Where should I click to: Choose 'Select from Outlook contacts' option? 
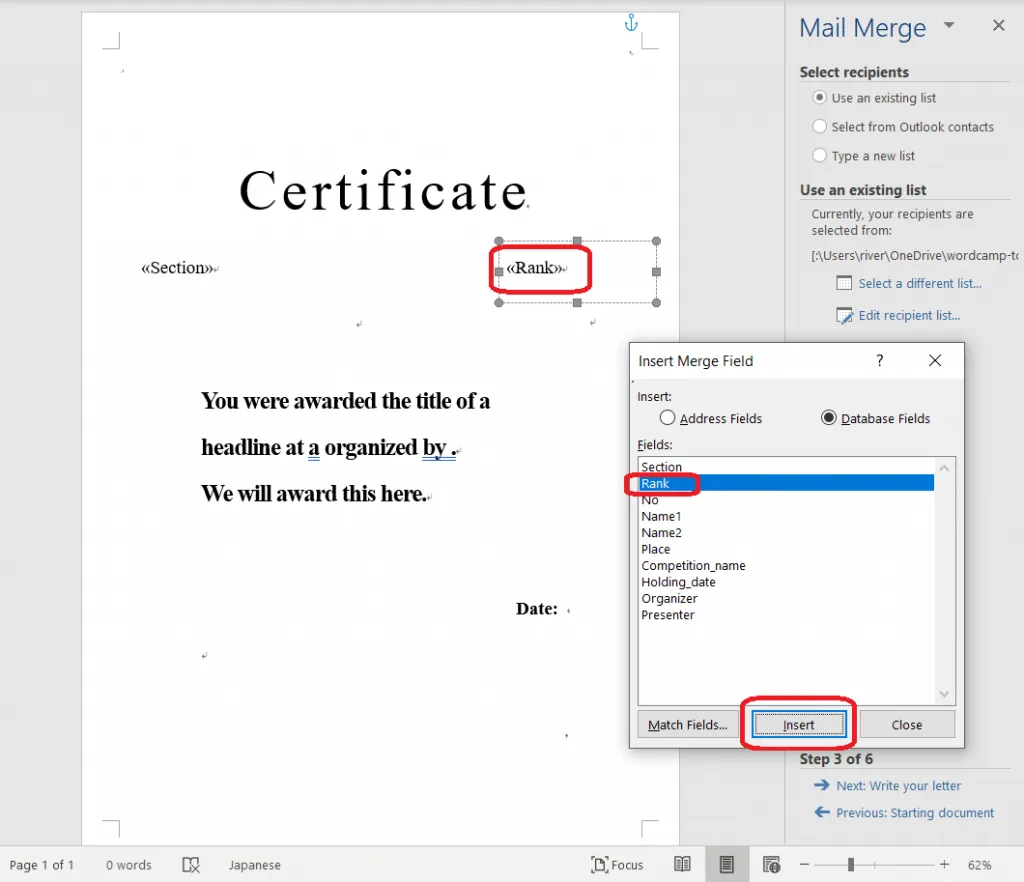tap(820, 127)
